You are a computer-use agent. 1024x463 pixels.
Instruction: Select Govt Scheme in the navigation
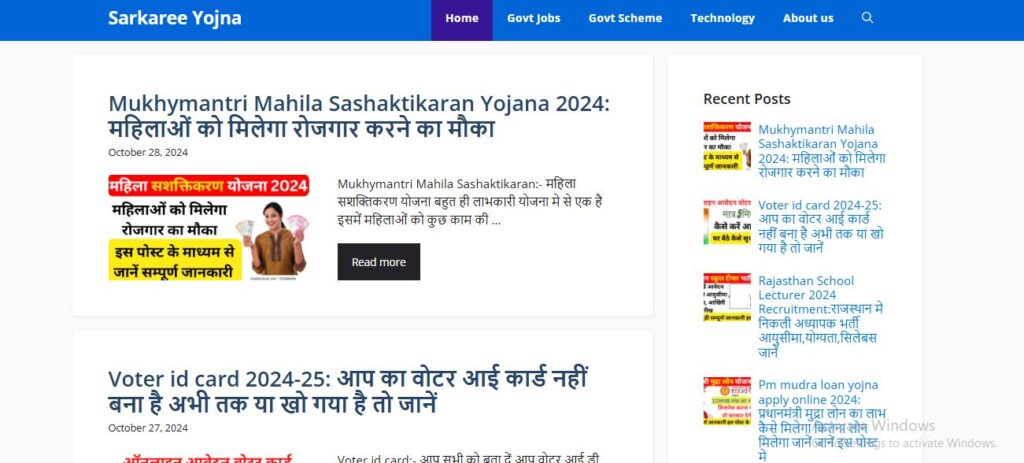point(625,18)
